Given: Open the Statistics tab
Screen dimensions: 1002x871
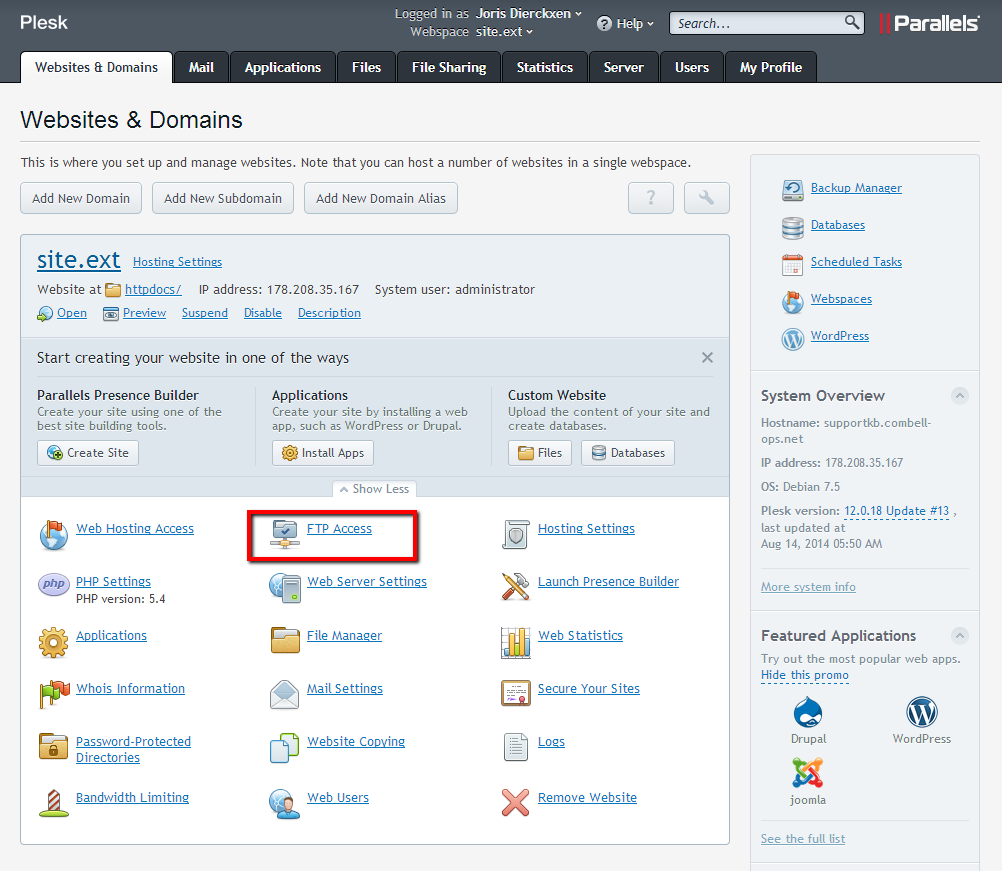Looking at the screenshot, I should 545,67.
